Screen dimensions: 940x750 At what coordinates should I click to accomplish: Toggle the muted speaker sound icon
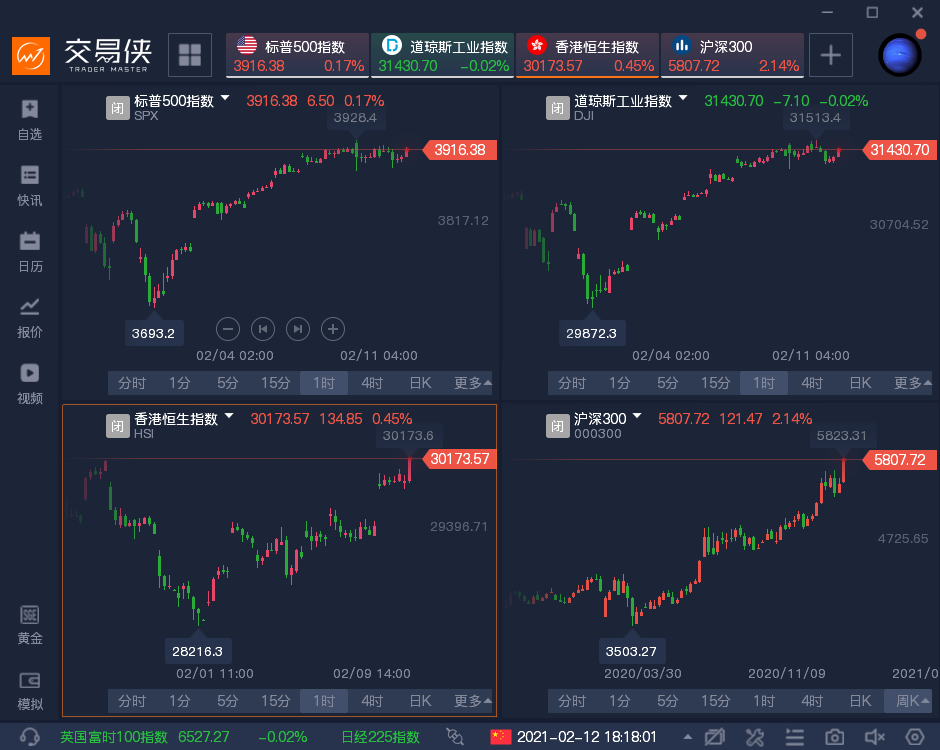(875, 736)
